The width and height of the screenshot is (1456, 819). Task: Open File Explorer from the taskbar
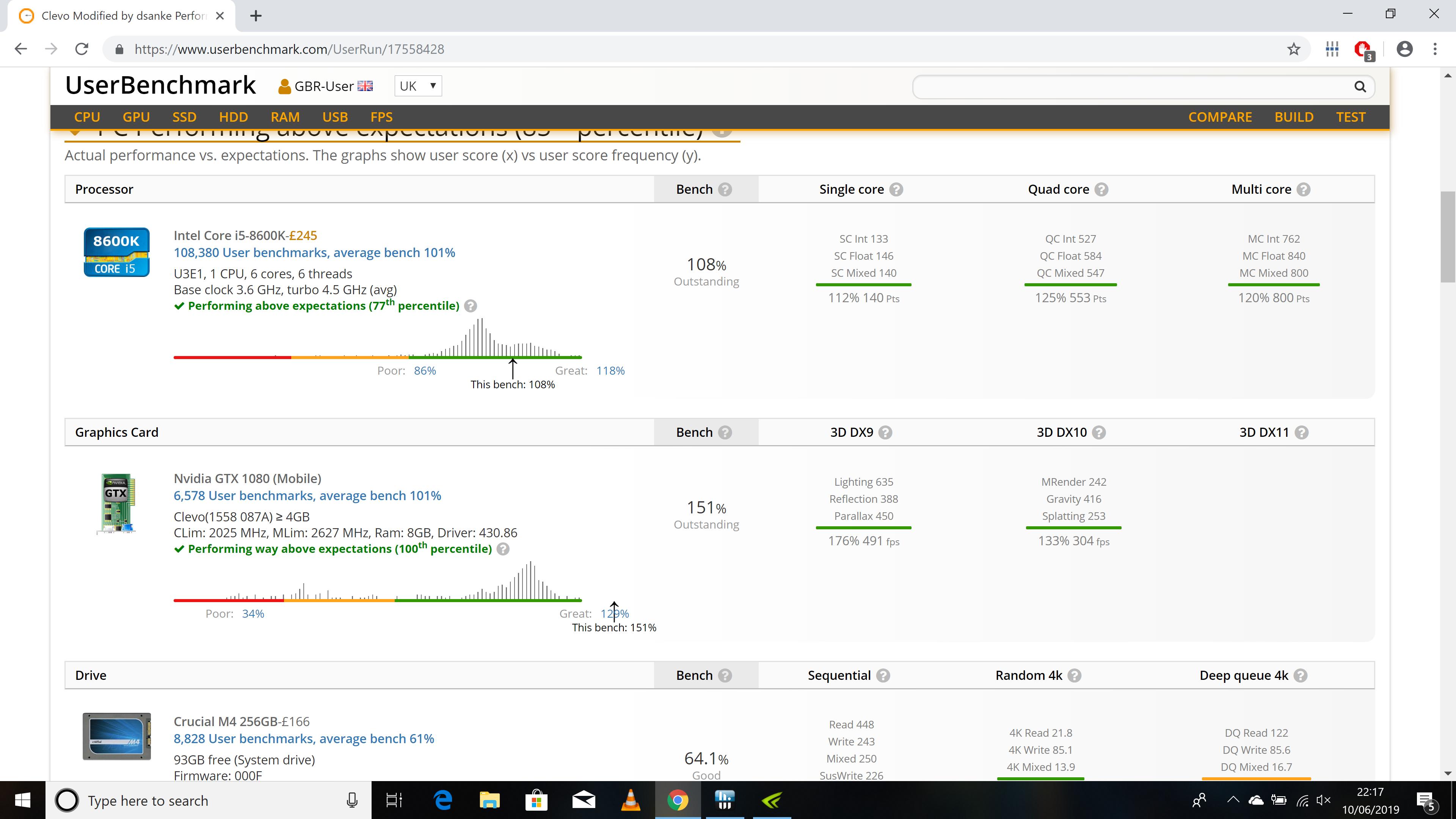(490, 800)
